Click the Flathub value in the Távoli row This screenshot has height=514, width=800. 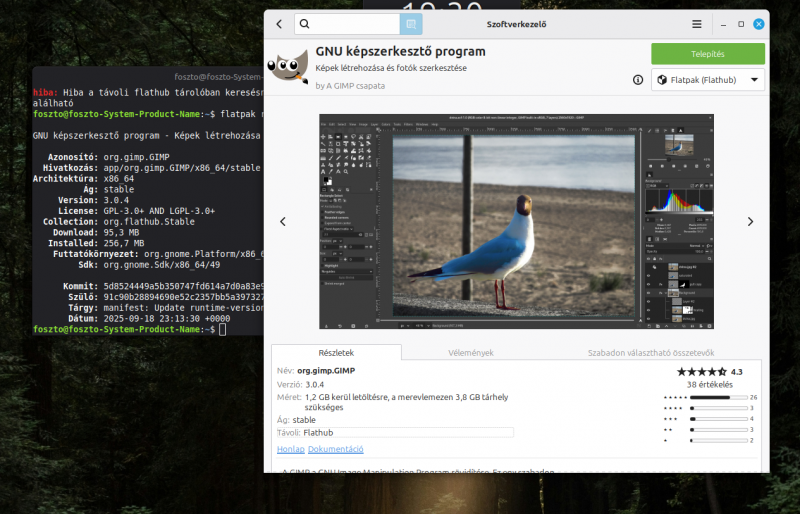click(318, 432)
